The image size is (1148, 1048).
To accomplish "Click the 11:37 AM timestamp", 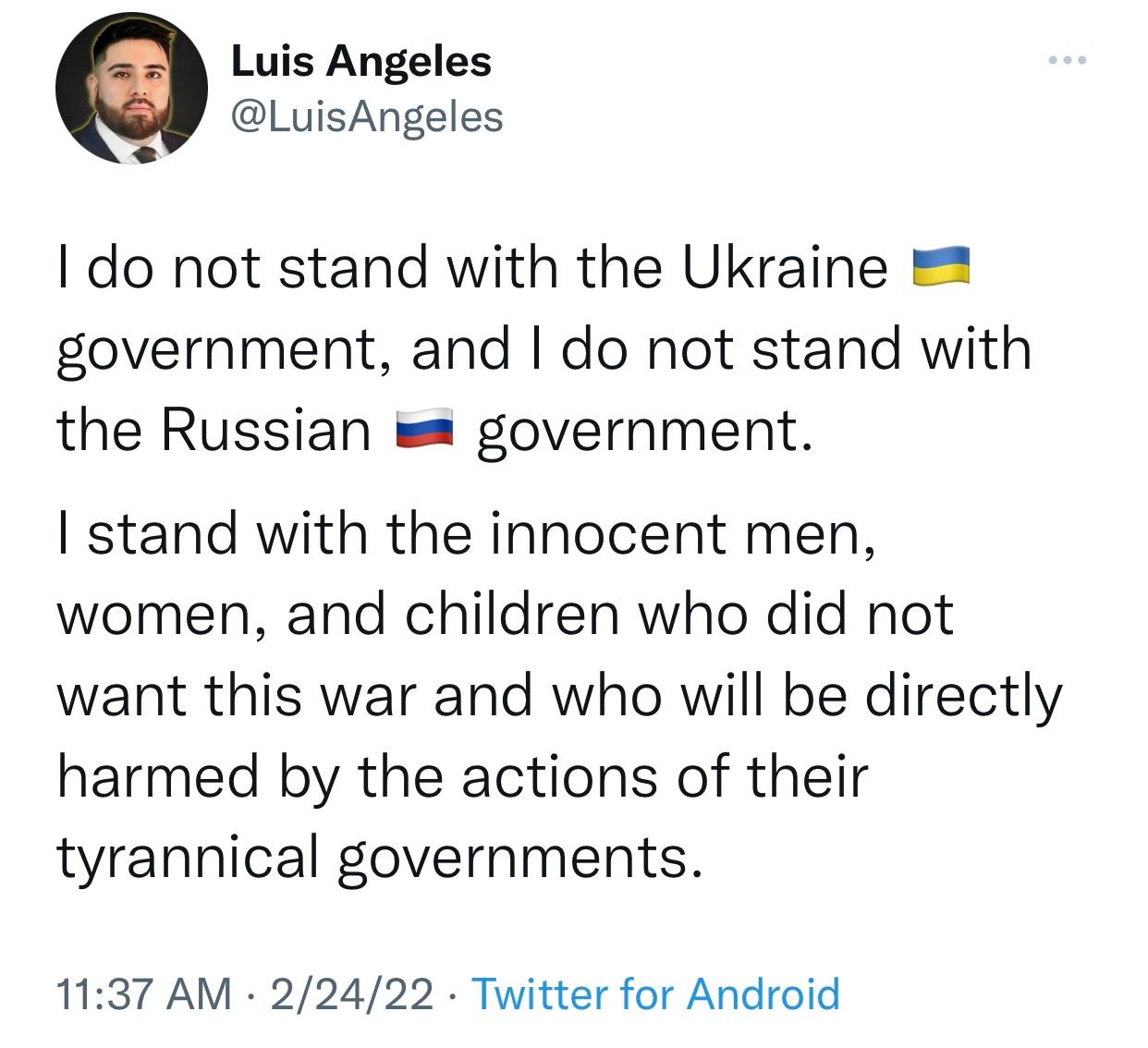I will coord(144,994).
